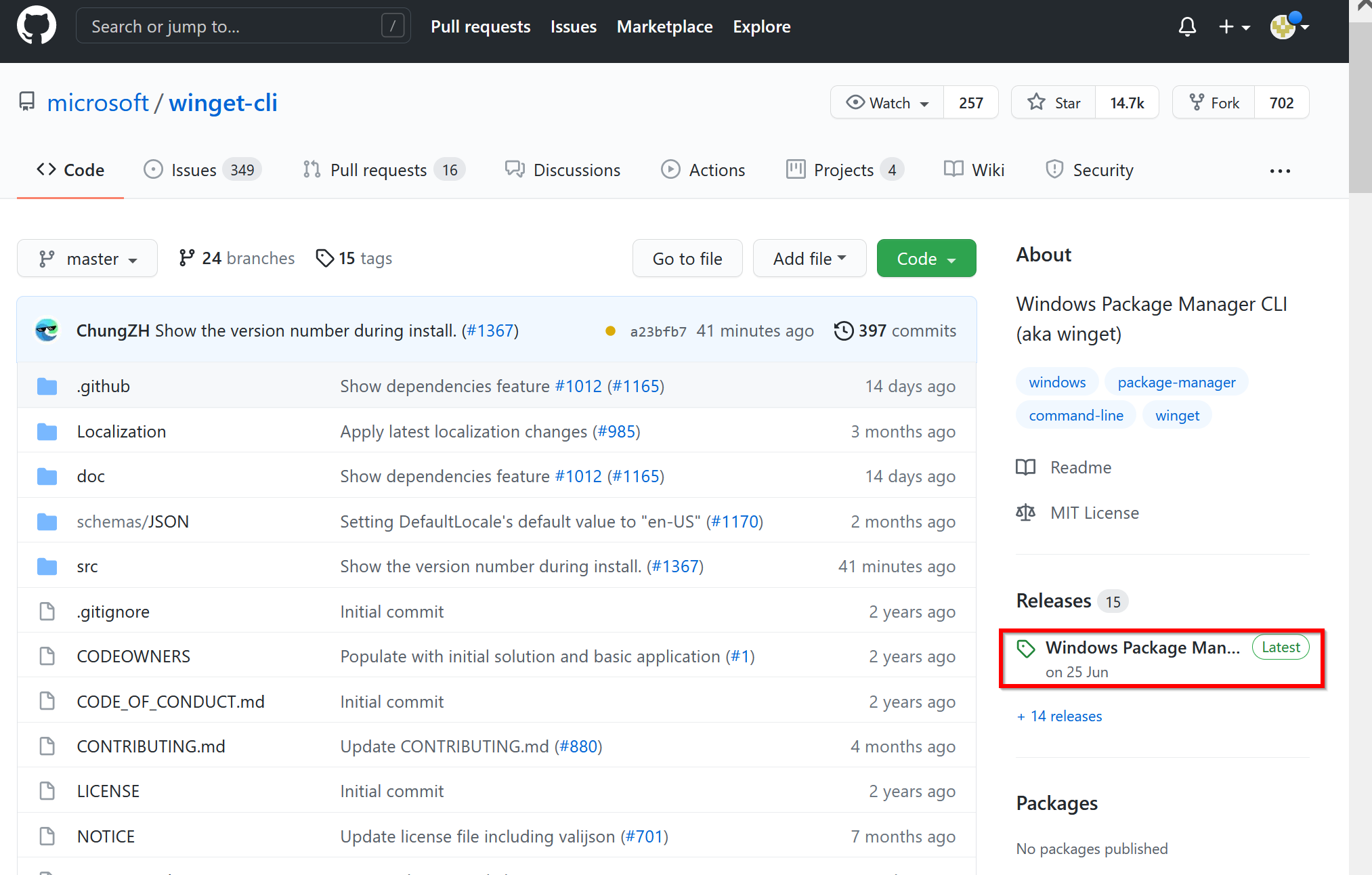1372x875 pixels.
Task: Open the 257 watchers count
Action: pos(970,102)
